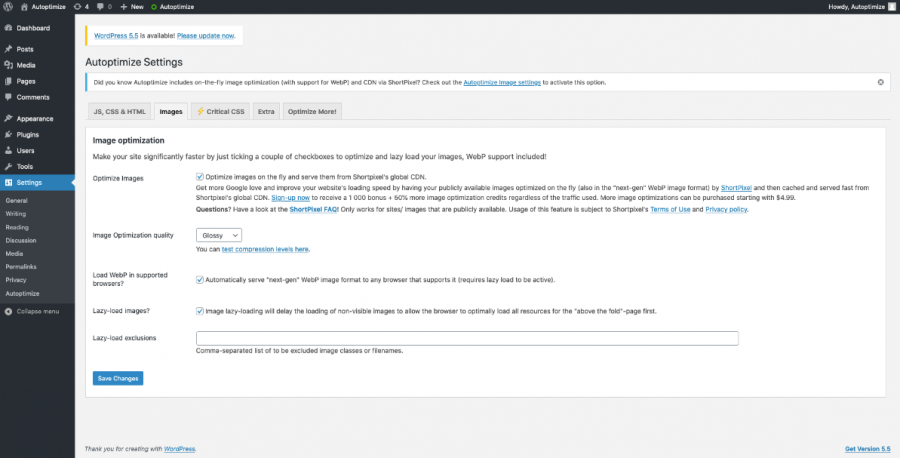Open Reading settings submenu
900x458 pixels.
point(17,227)
